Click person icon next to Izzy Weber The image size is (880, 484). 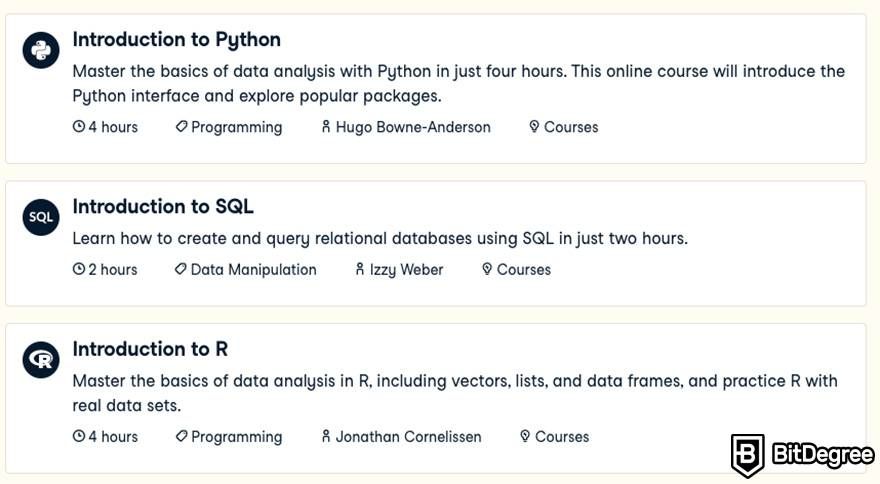pos(360,270)
